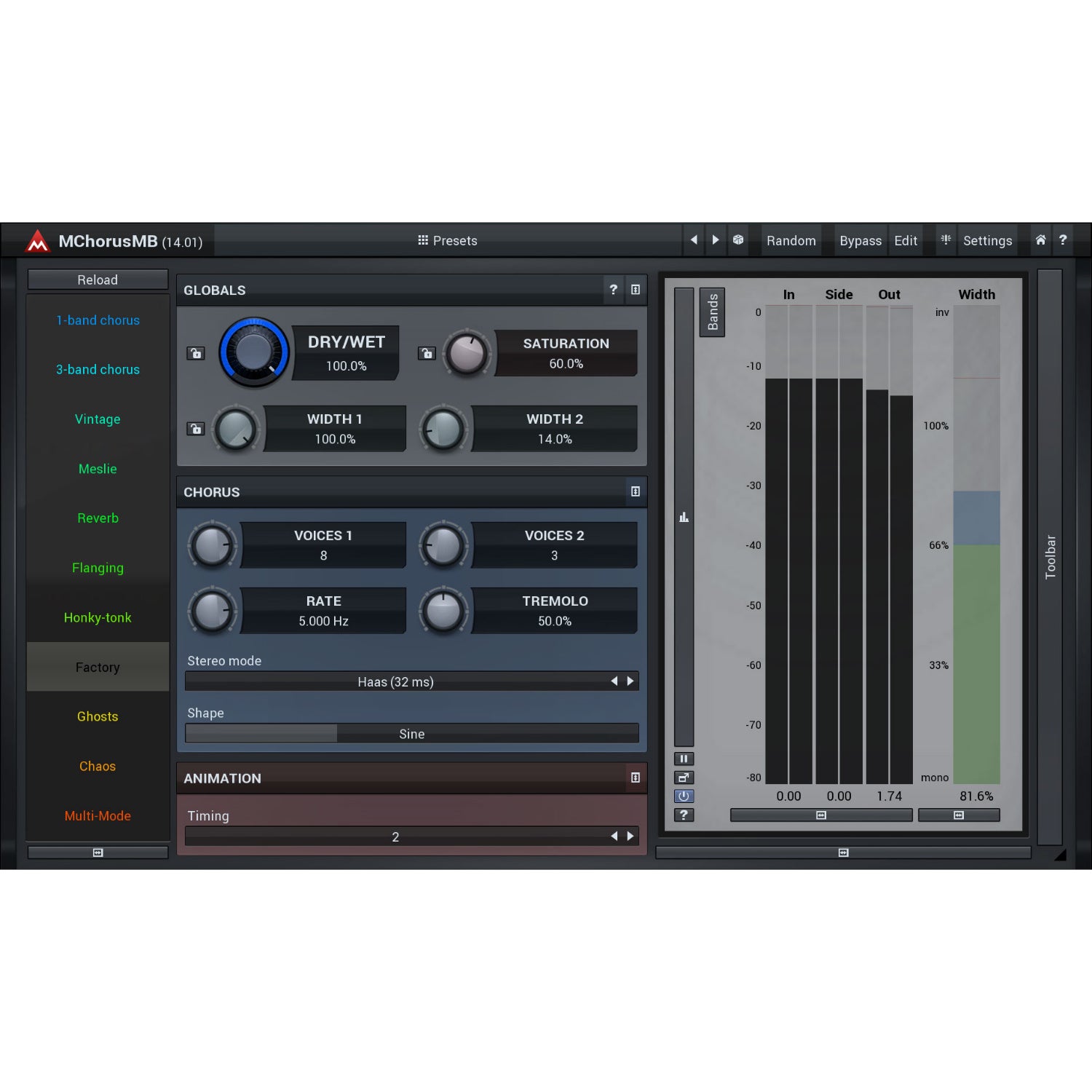Open the Haas (32 ms) stereo mode selector
The height and width of the screenshot is (1092, 1092).
pyautogui.click(x=412, y=681)
